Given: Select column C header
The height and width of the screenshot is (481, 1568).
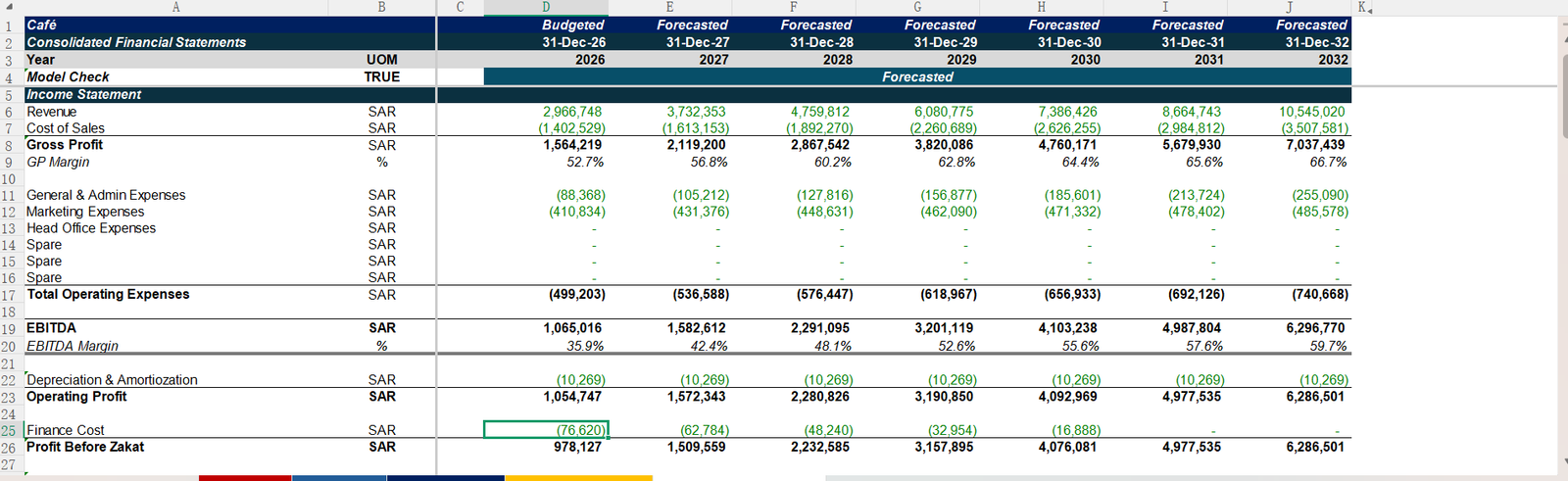Looking at the screenshot, I should click(460, 8).
